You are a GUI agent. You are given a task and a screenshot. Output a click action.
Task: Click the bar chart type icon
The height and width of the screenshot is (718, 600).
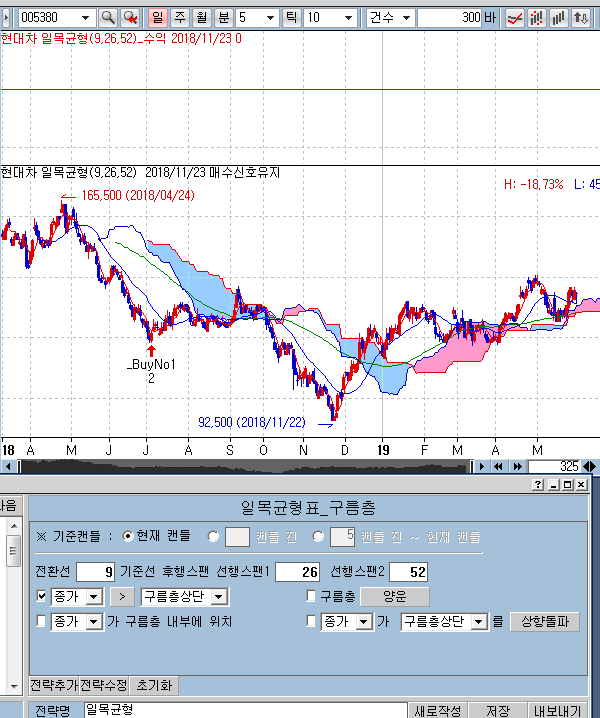[x=559, y=18]
